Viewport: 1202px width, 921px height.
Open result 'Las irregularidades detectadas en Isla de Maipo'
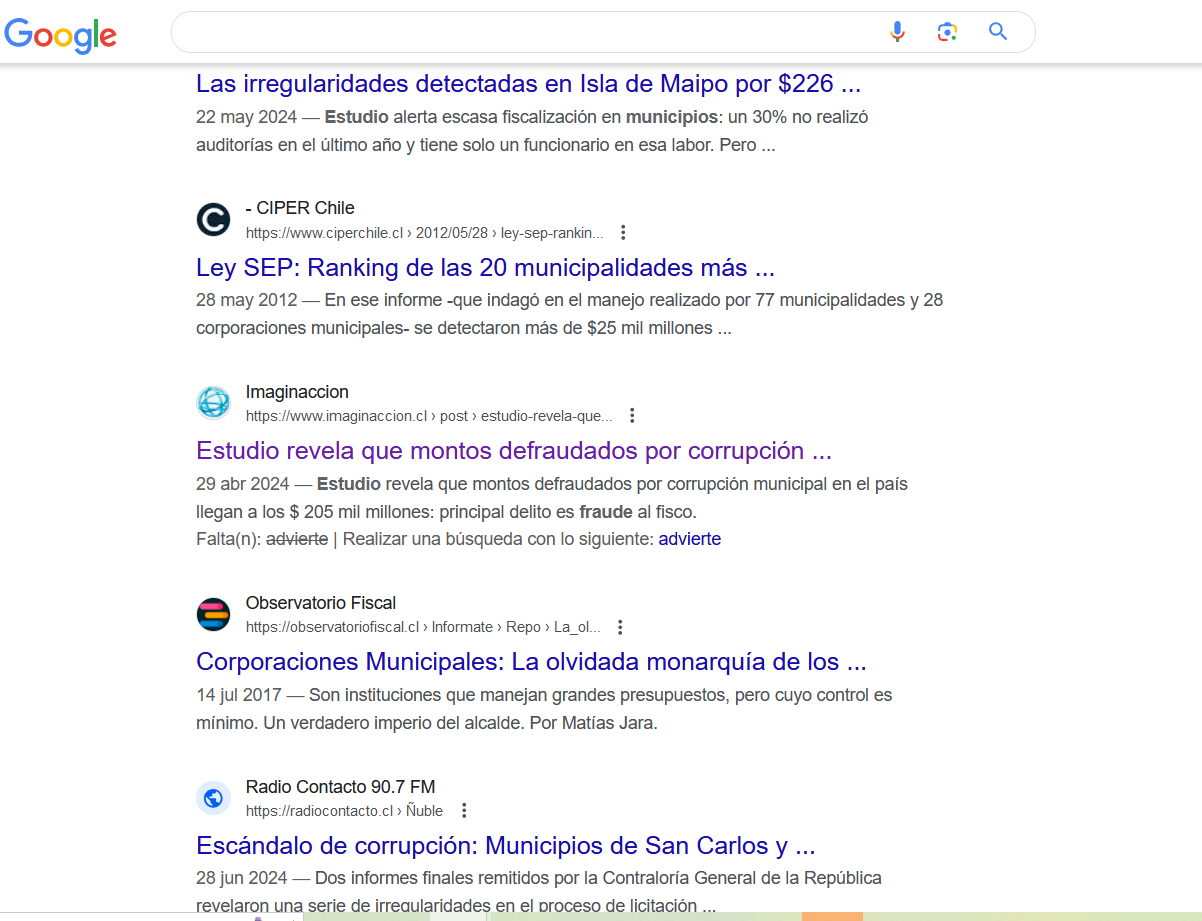(528, 83)
